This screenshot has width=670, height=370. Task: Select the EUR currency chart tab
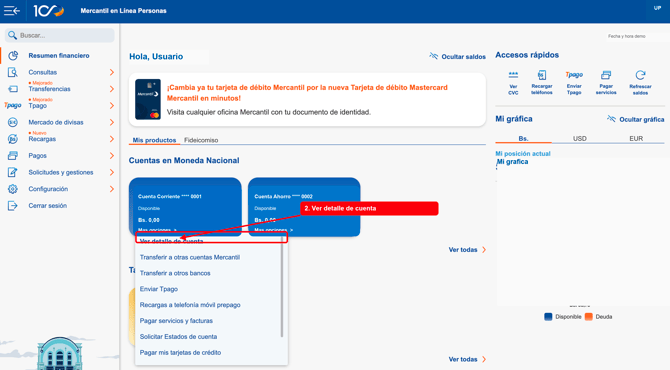(636, 138)
